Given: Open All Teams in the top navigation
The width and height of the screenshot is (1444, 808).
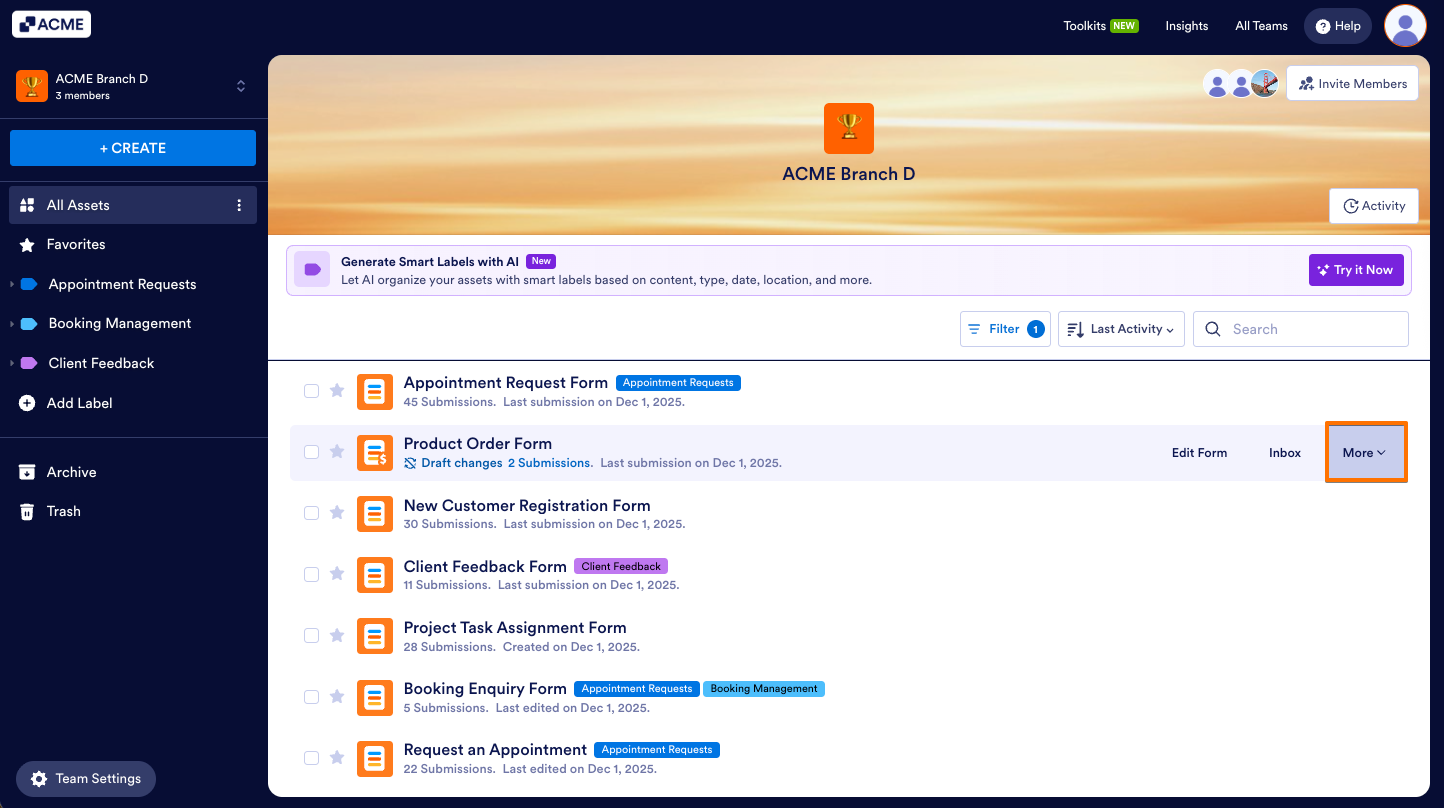Looking at the screenshot, I should tap(1261, 26).
